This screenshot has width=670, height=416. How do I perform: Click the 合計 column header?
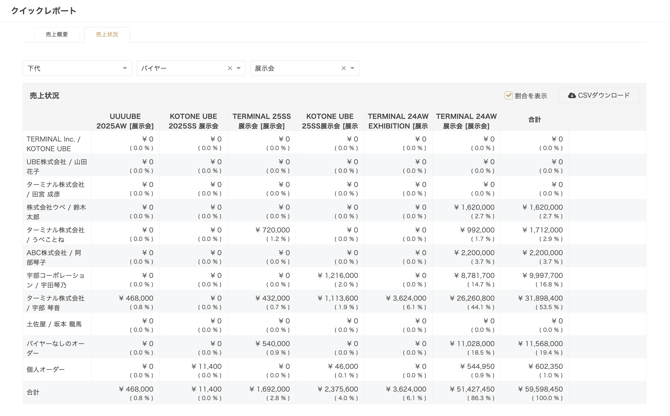point(535,120)
